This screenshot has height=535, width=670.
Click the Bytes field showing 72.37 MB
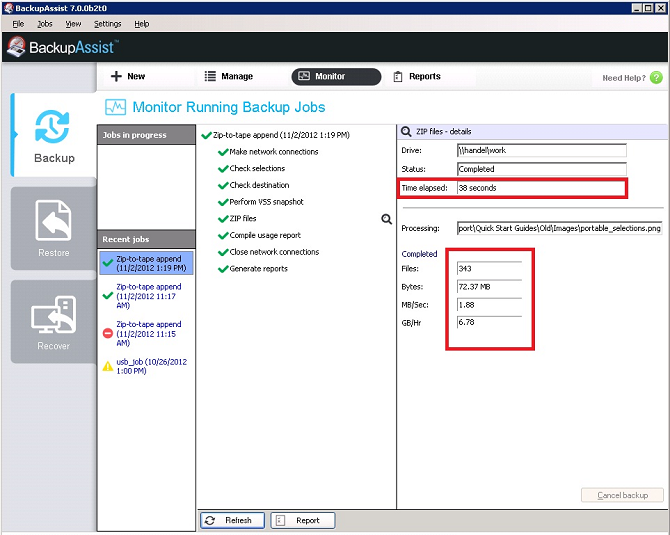click(x=489, y=286)
